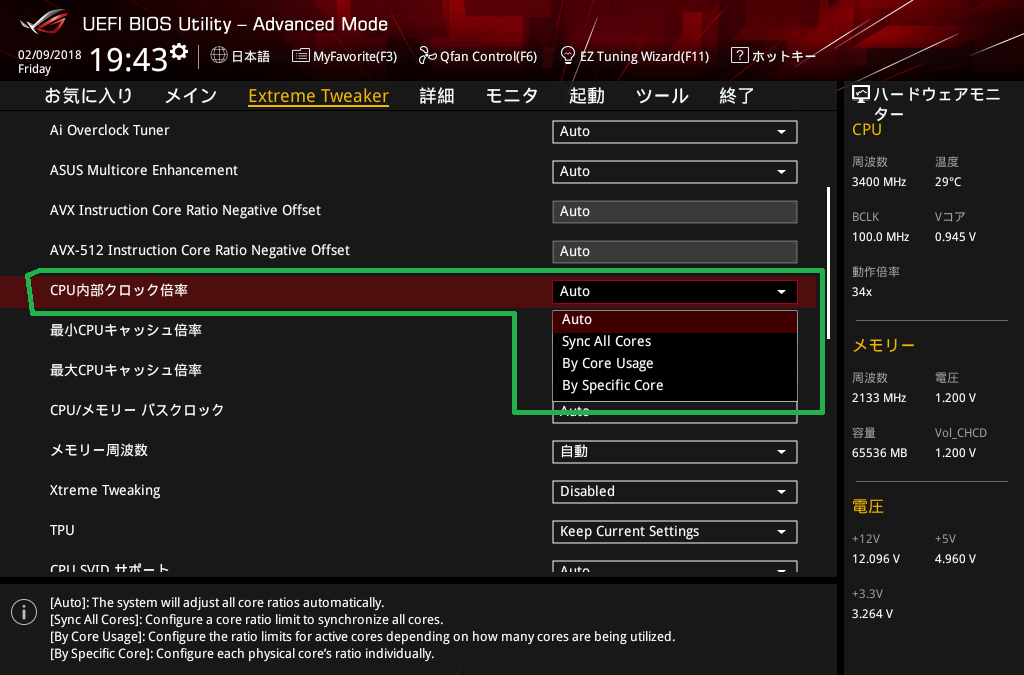Select the メモリー周波数 label

(x=99, y=450)
